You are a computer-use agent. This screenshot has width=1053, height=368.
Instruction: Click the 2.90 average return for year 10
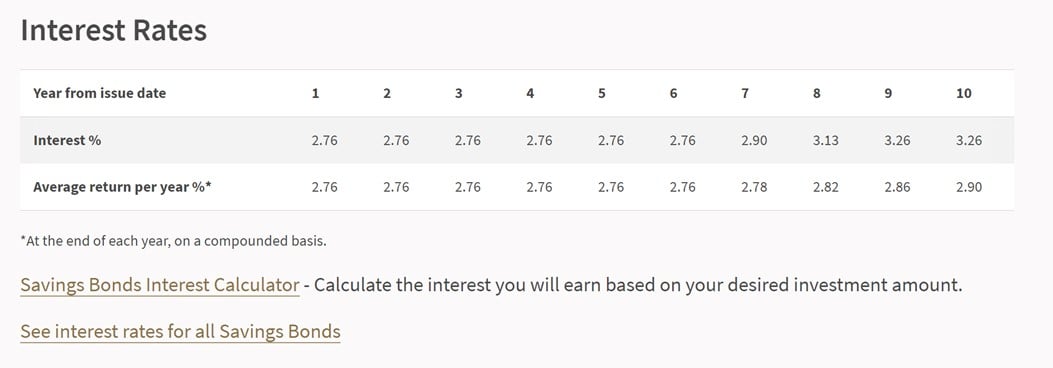coord(969,187)
